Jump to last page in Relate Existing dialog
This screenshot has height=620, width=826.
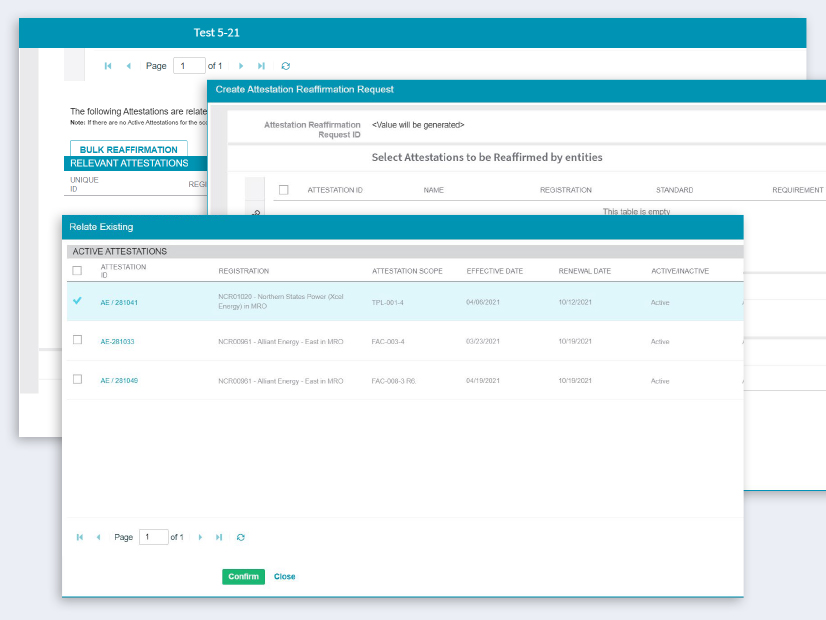(219, 537)
